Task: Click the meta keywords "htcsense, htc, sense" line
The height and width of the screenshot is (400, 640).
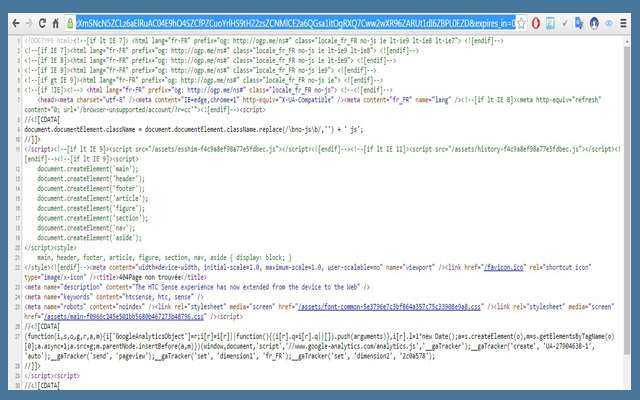Action: coord(114,297)
